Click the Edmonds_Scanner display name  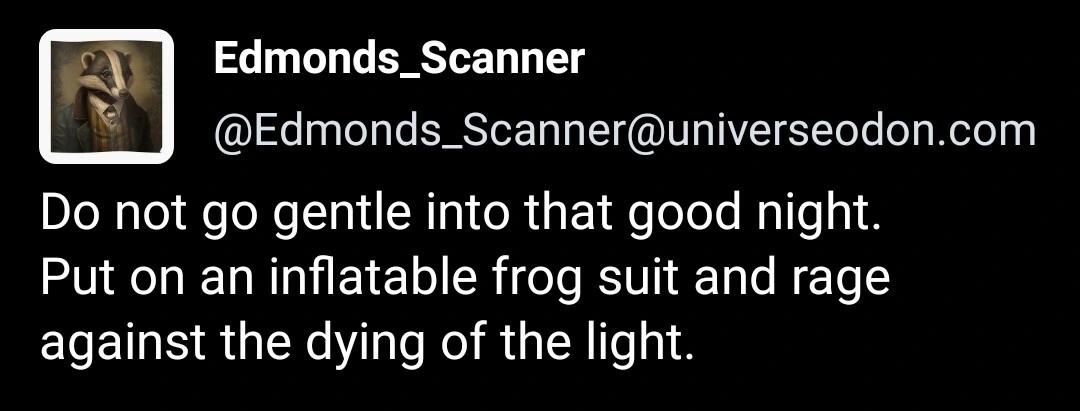pos(398,60)
